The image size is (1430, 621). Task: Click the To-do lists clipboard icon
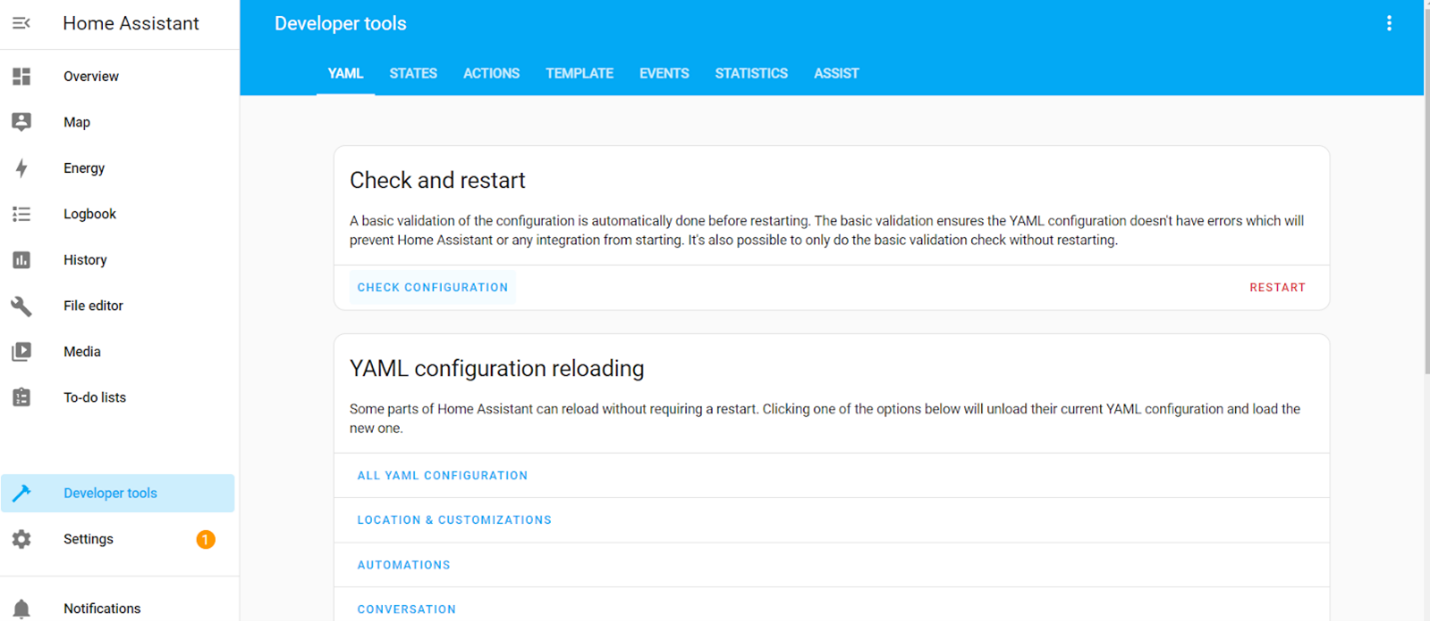(21, 397)
